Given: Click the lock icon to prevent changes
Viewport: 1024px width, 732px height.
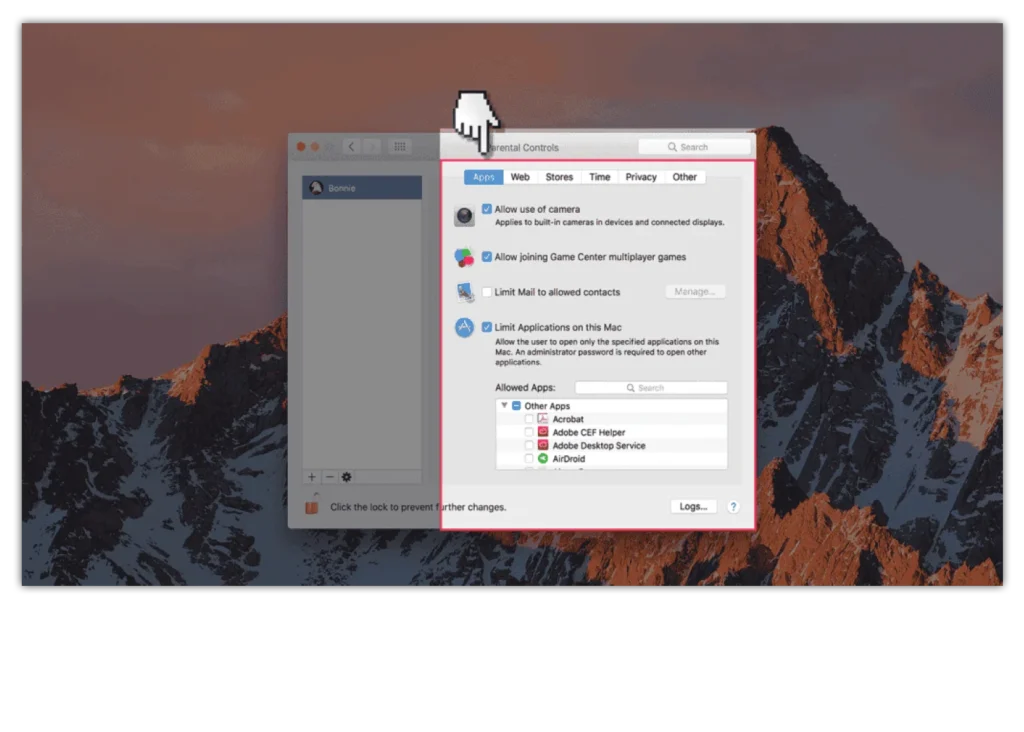Looking at the screenshot, I should point(312,505).
